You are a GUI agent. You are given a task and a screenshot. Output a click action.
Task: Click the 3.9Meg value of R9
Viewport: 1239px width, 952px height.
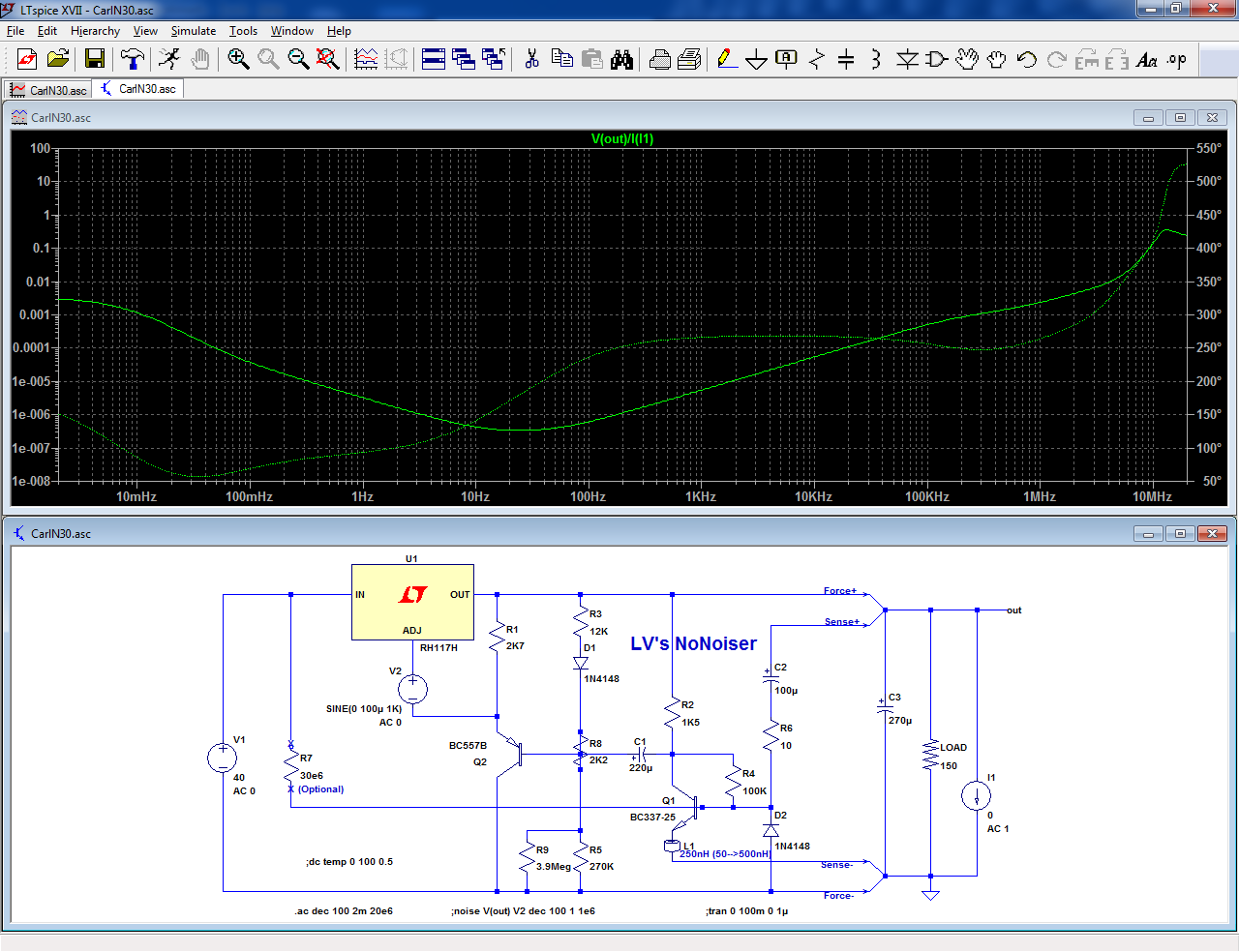point(554,866)
